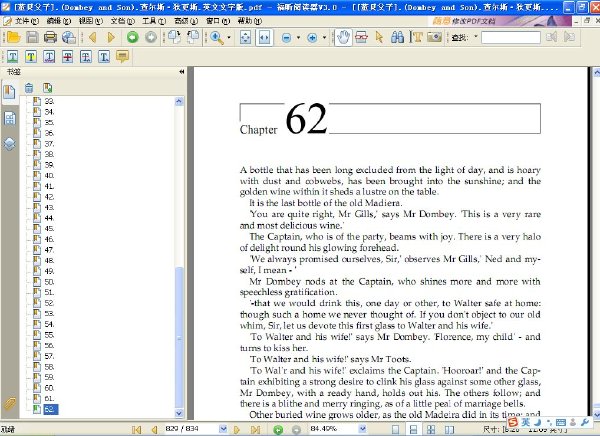Select the strikeout text tool
600x436 pixels.
[x=68, y=57]
